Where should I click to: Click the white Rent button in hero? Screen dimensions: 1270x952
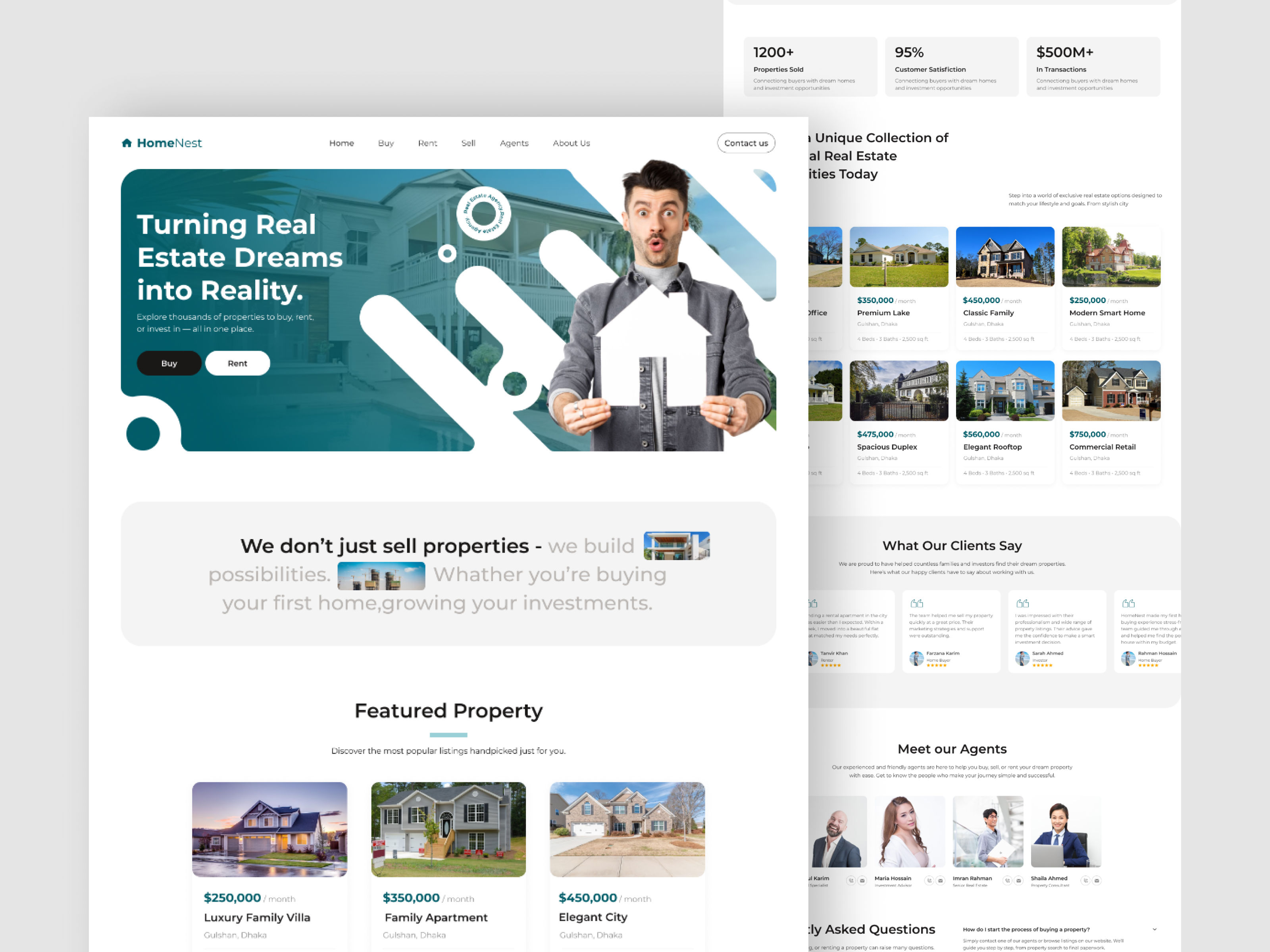tap(238, 363)
